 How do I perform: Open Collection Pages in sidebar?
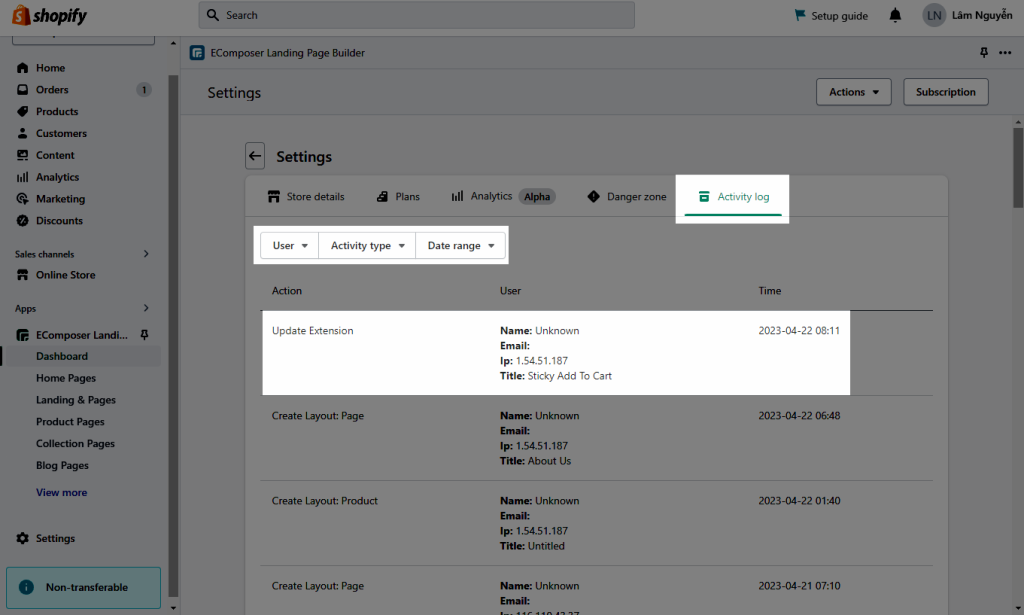75,443
